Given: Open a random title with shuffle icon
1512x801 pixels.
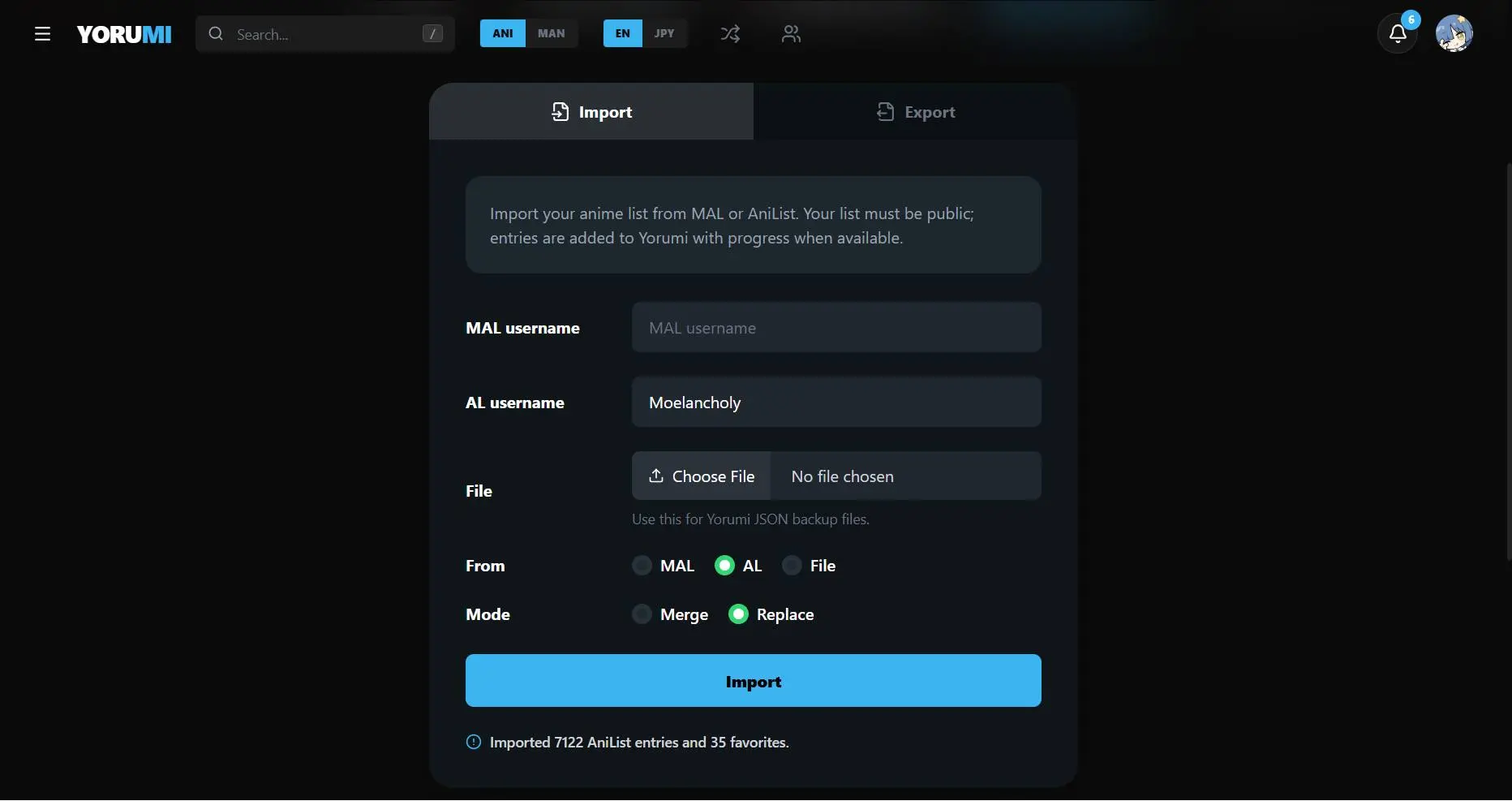Looking at the screenshot, I should (x=730, y=34).
